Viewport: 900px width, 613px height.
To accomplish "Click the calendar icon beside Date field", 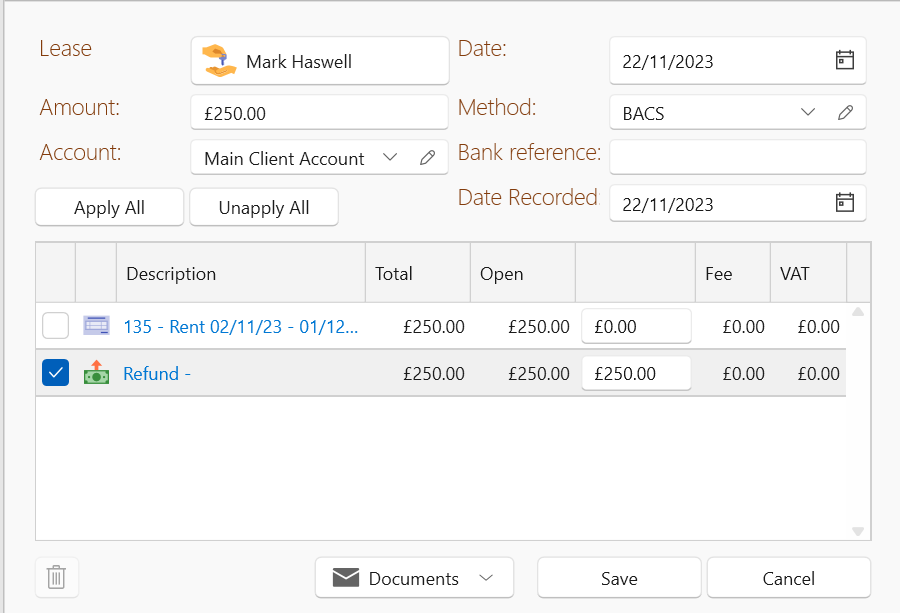I will pos(845,61).
